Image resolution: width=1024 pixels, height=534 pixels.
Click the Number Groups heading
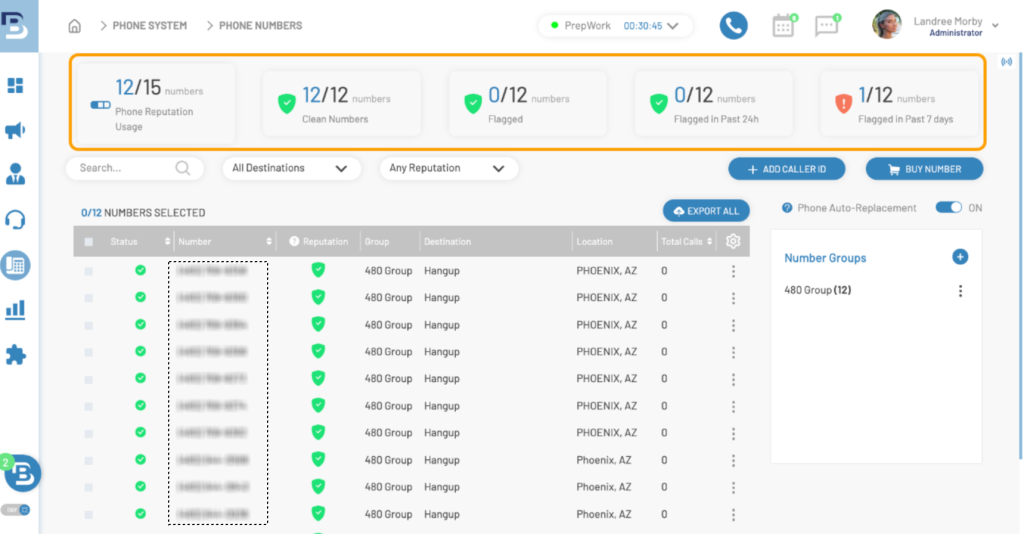pos(825,258)
